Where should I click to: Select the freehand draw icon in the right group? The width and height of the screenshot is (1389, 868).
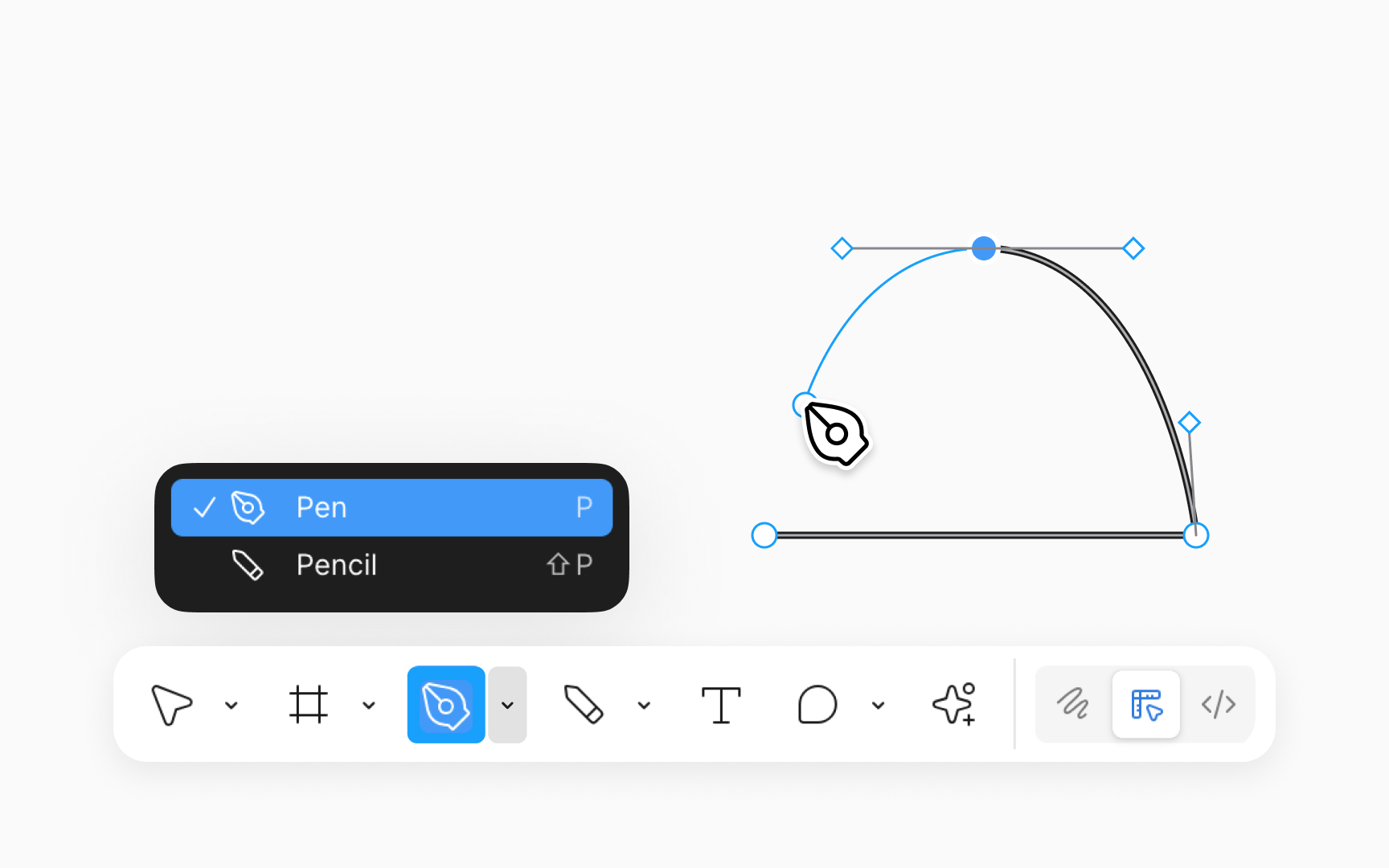tap(1072, 705)
